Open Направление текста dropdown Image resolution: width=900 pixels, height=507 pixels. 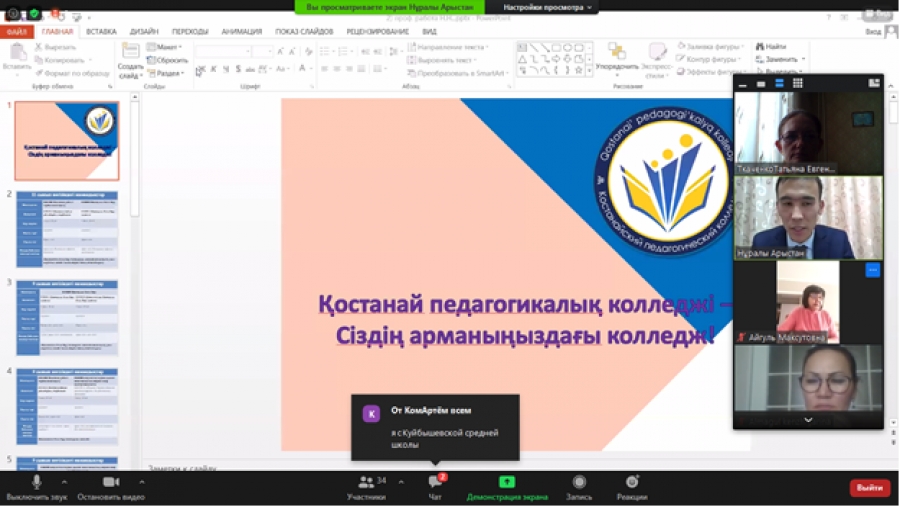(x=448, y=47)
